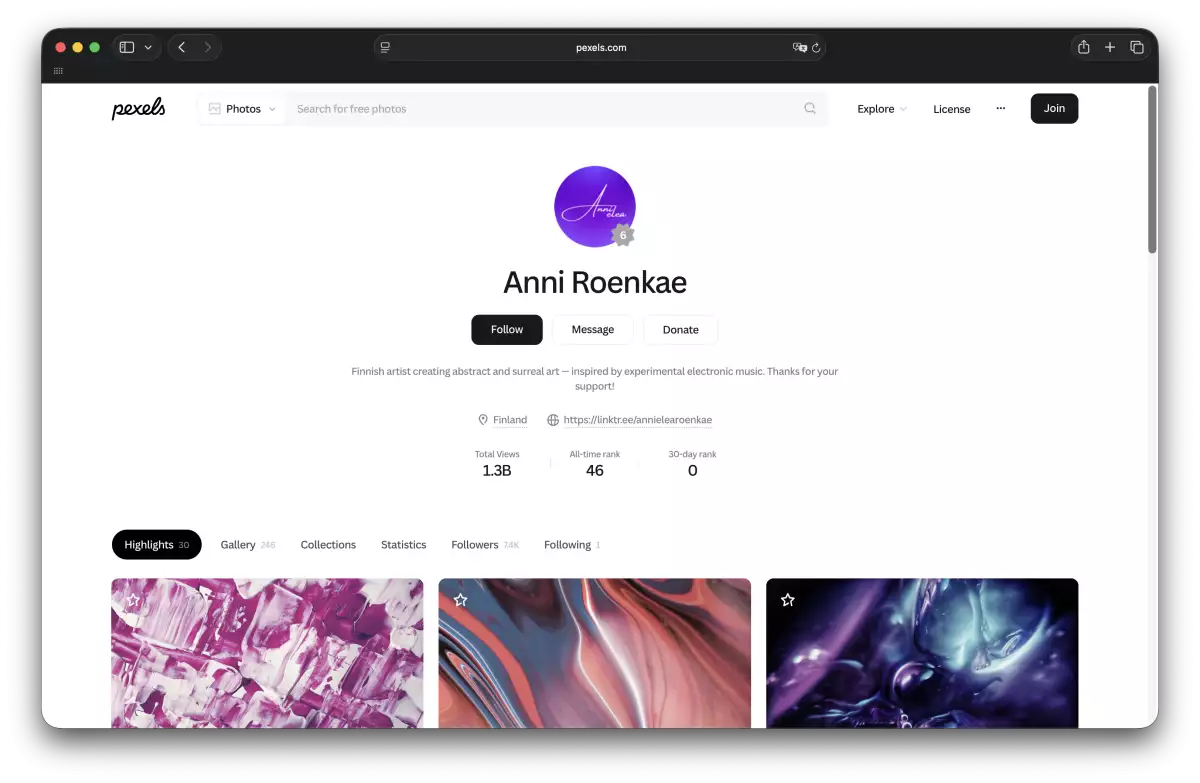The width and height of the screenshot is (1200, 783).
Task: Star the pink abstract painting photo
Action: (x=133, y=600)
